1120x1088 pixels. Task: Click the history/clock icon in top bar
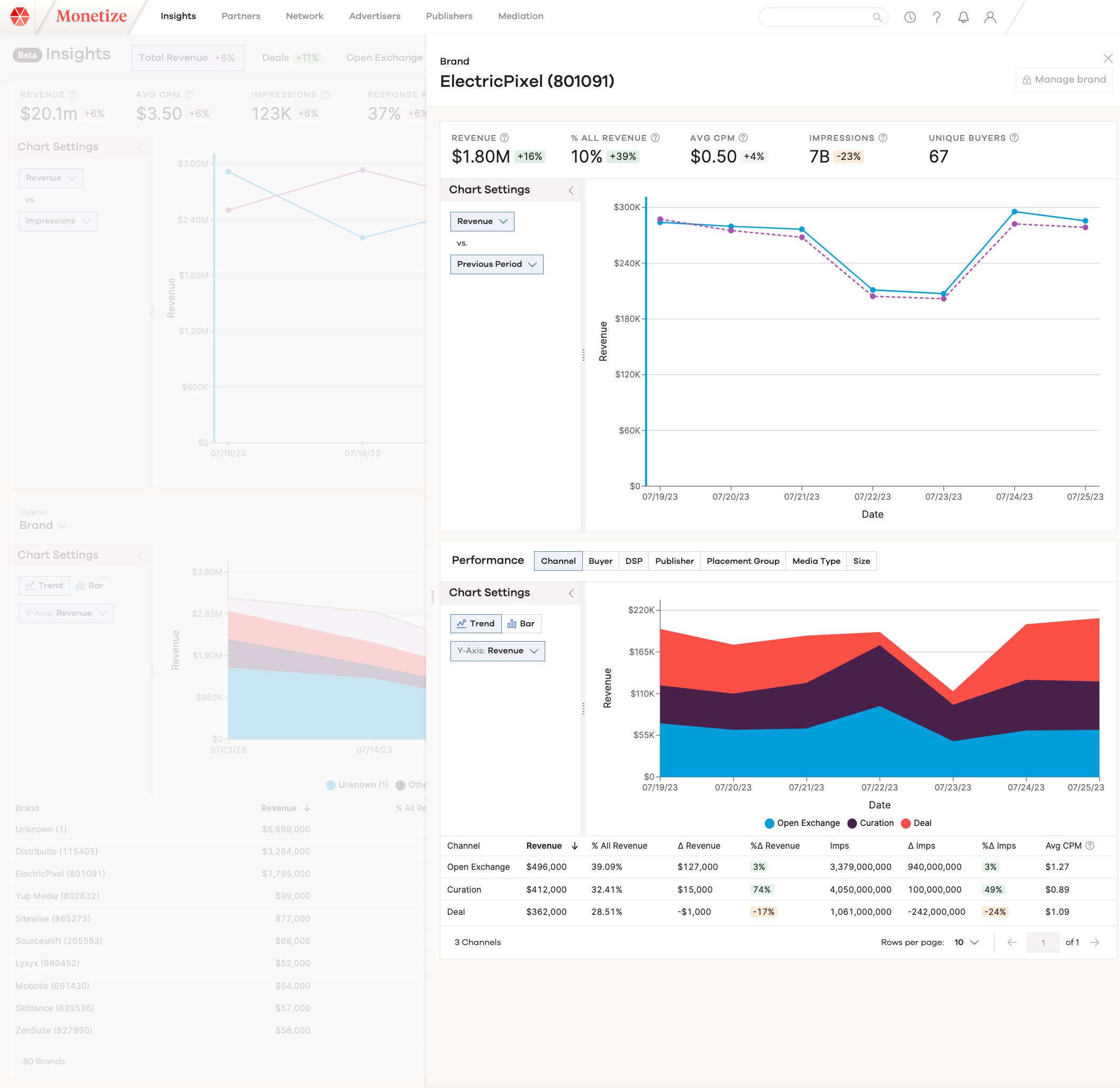click(x=909, y=15)
